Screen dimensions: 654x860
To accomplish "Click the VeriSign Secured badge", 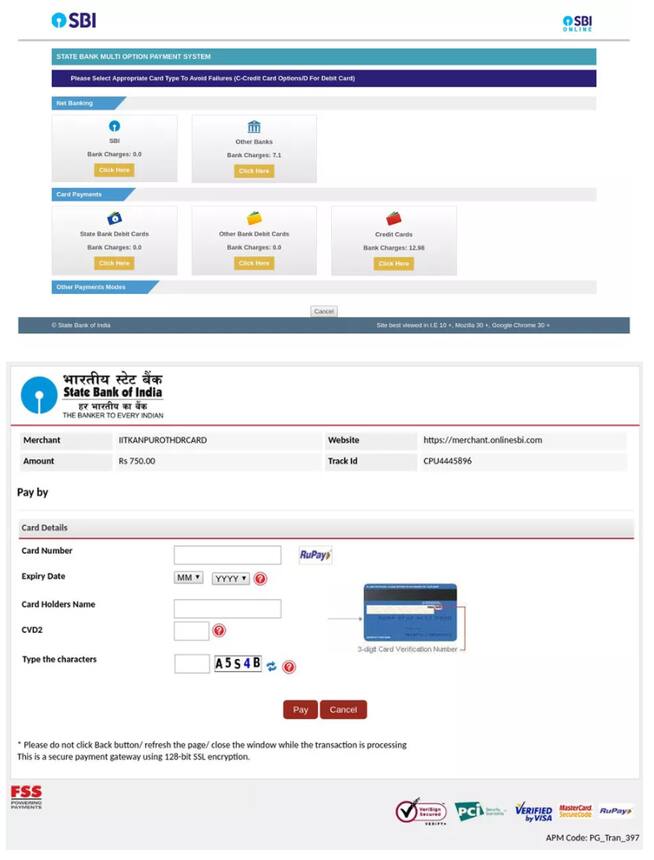I will tap(421, 811).
